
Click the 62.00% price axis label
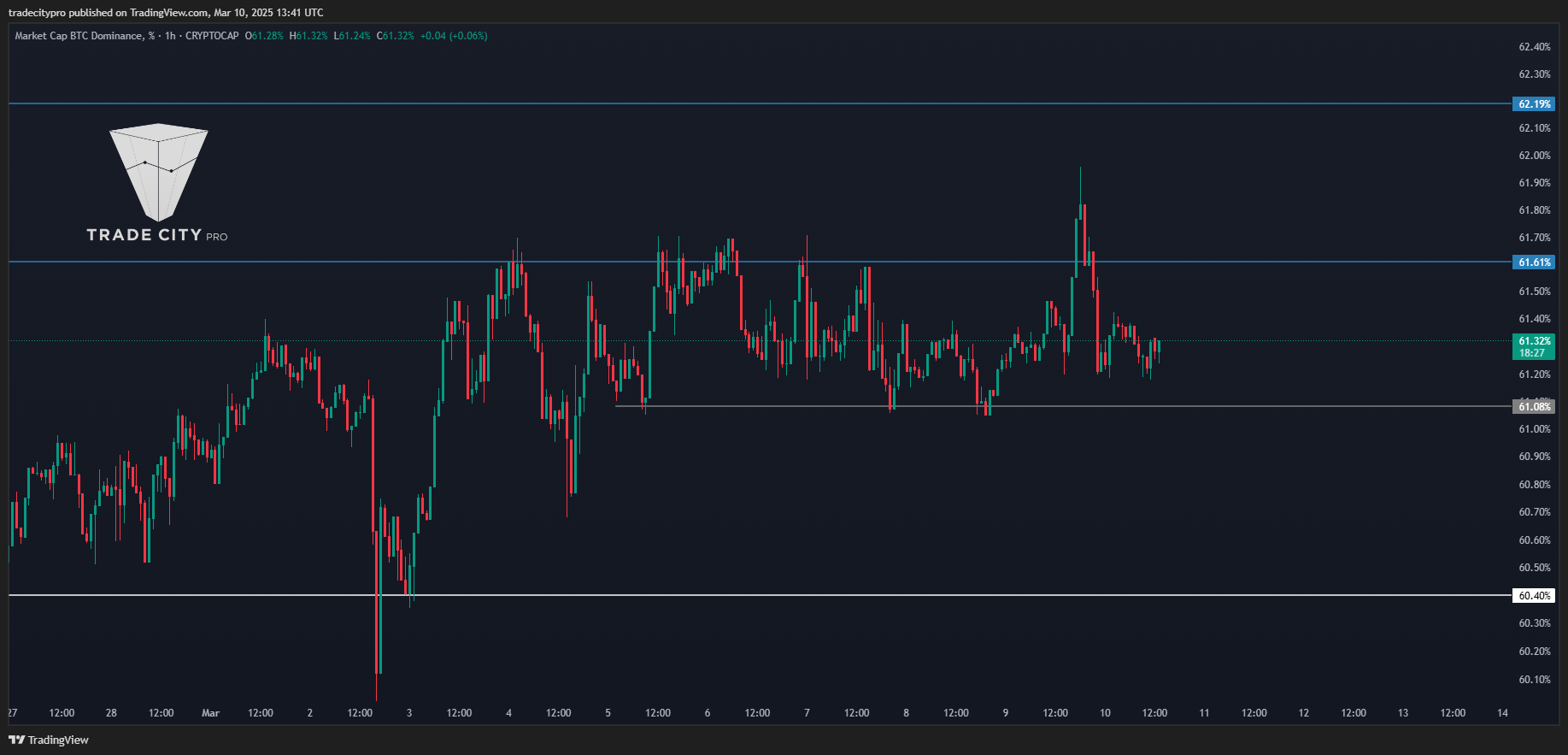pos(1535,156)
